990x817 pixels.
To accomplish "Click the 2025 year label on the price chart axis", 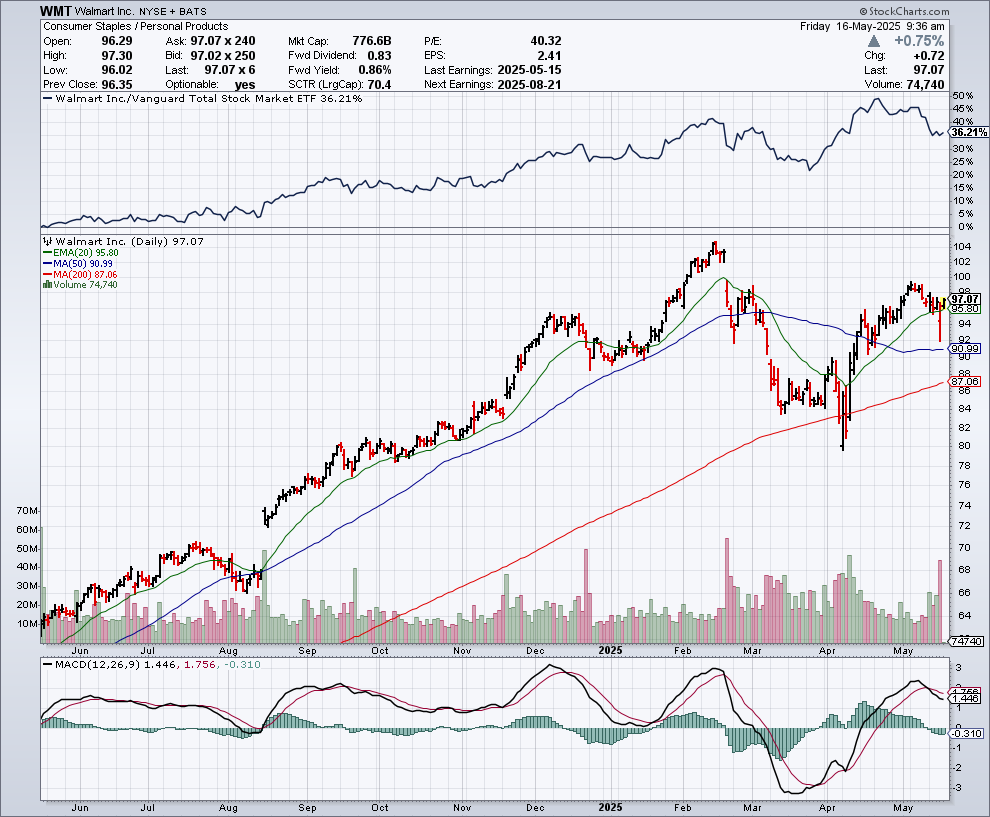I will [x=611, y=650].
